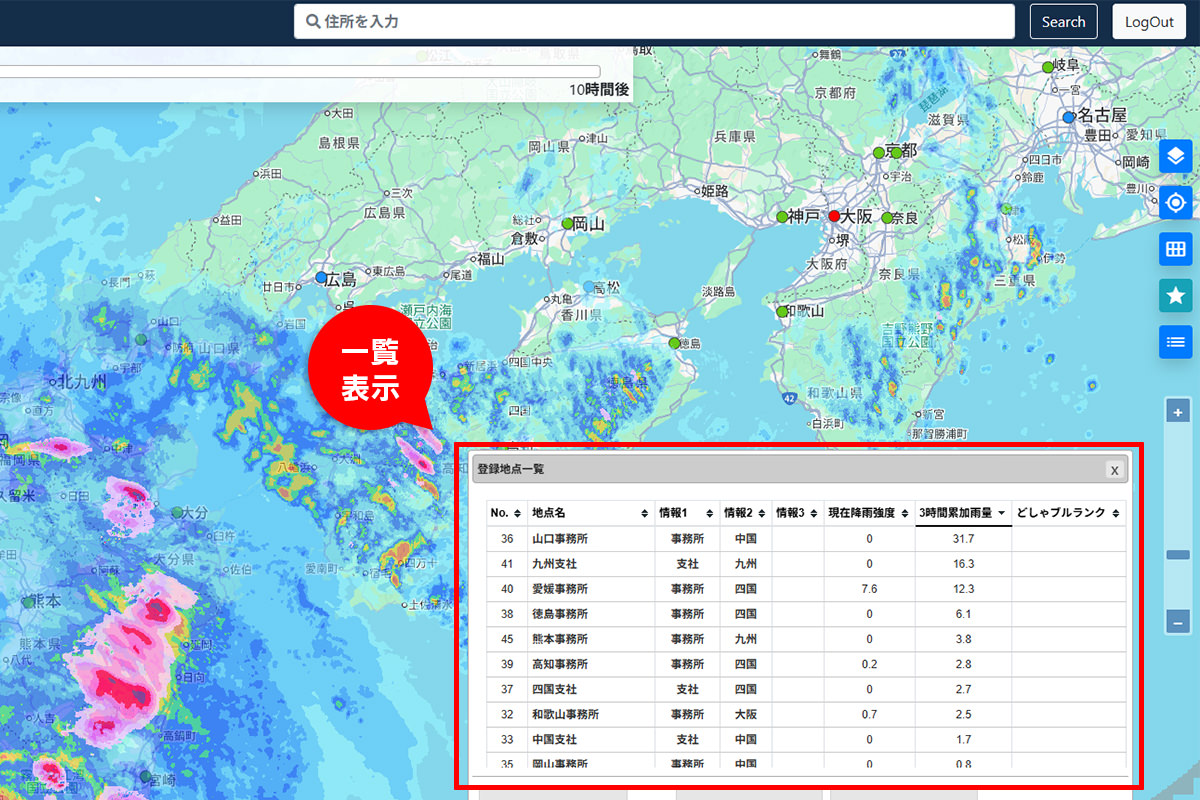1200x800 pixels.
Task: Sort table by 3時間累加雨量 column
Action: pyautogui.click(x=963, y=513)
